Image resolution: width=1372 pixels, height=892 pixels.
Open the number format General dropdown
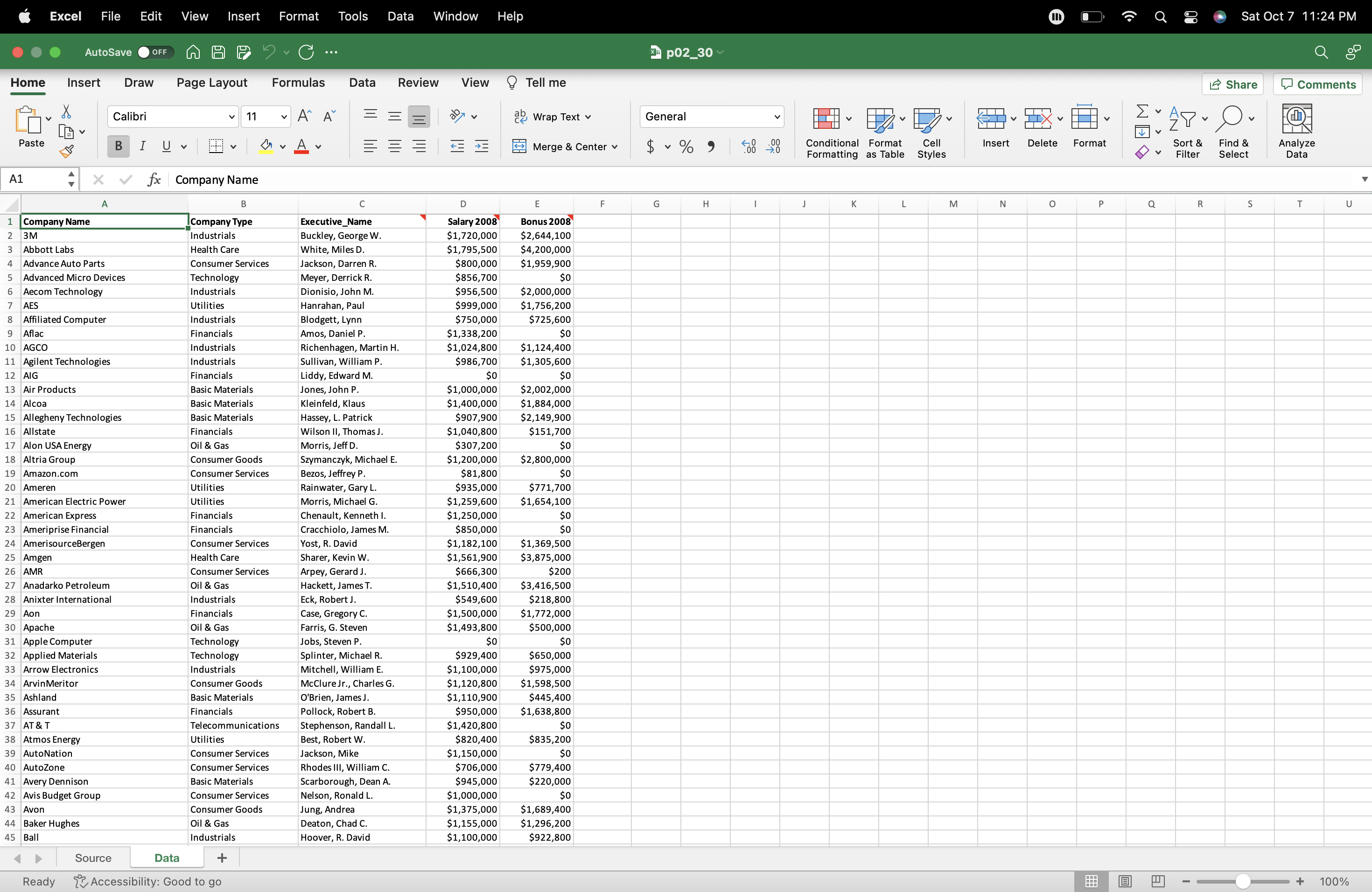tap(777, 117)
